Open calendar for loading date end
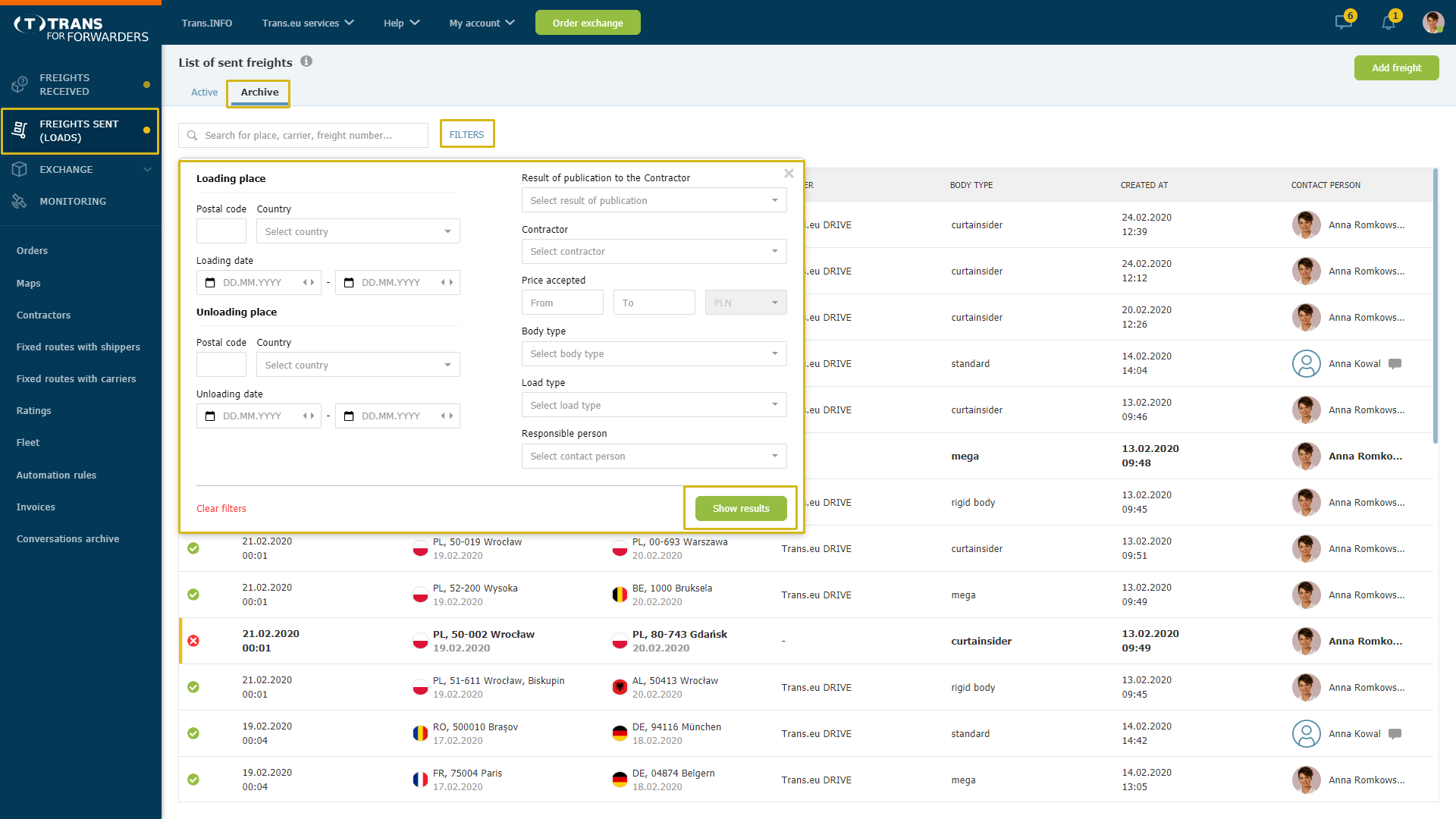This screenshot has height=819, width=1456. click(x=349, y=282)
